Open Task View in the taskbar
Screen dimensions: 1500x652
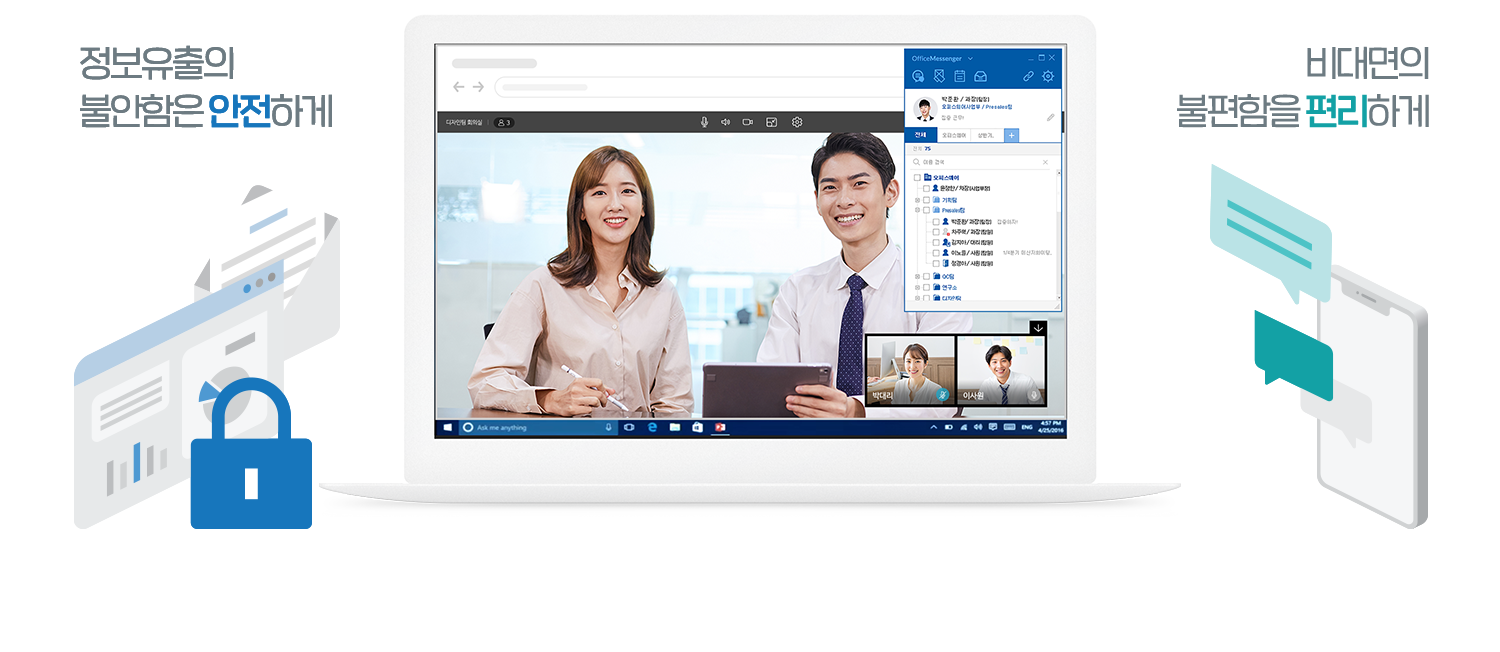[629, 428]
